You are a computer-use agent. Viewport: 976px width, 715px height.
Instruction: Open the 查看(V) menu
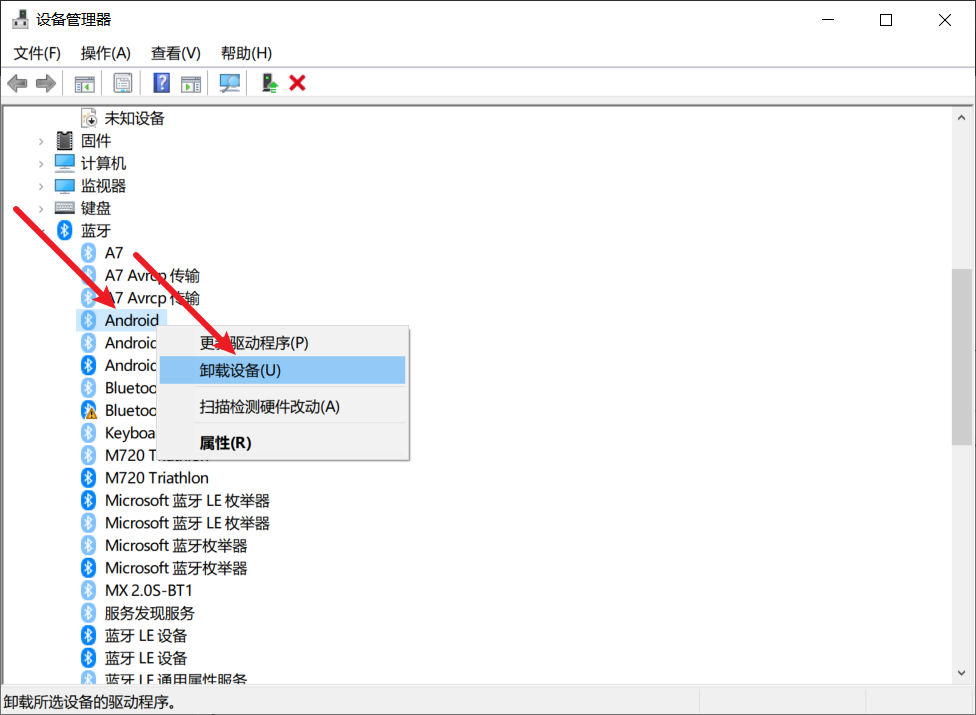(176, 53)
